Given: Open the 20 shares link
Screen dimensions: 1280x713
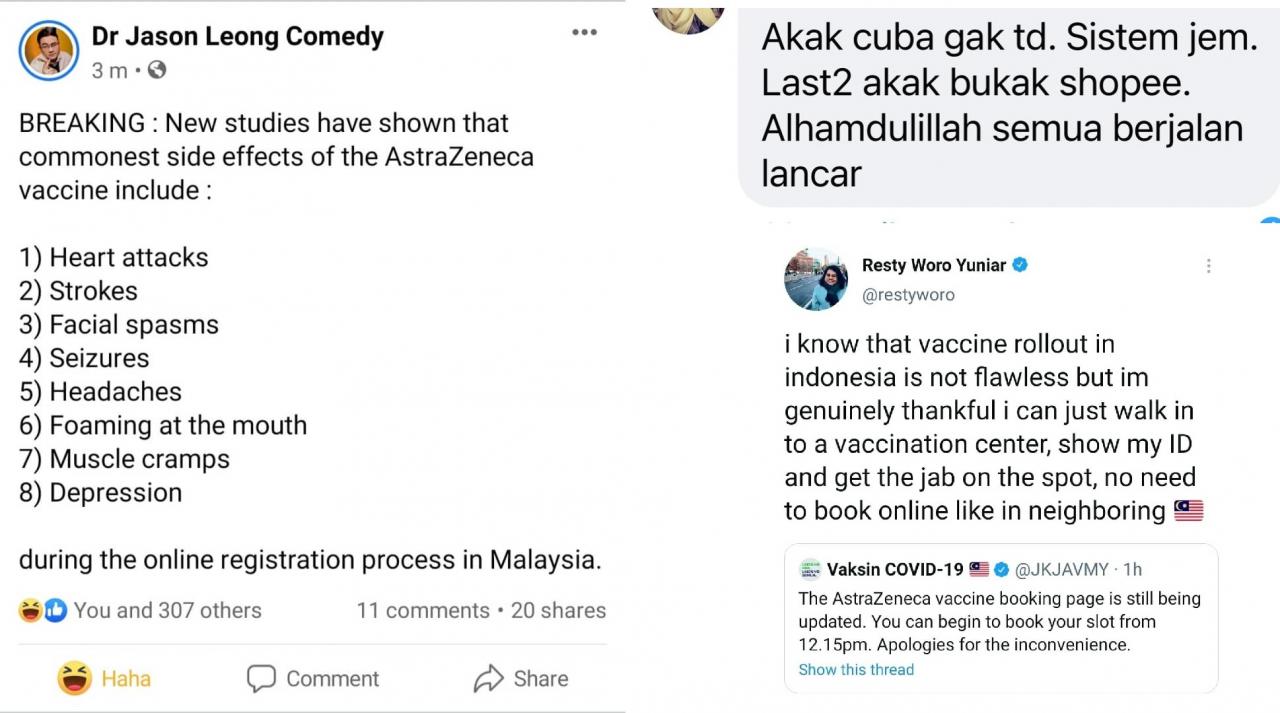Looking at the screenshot, I should [558, 610].
